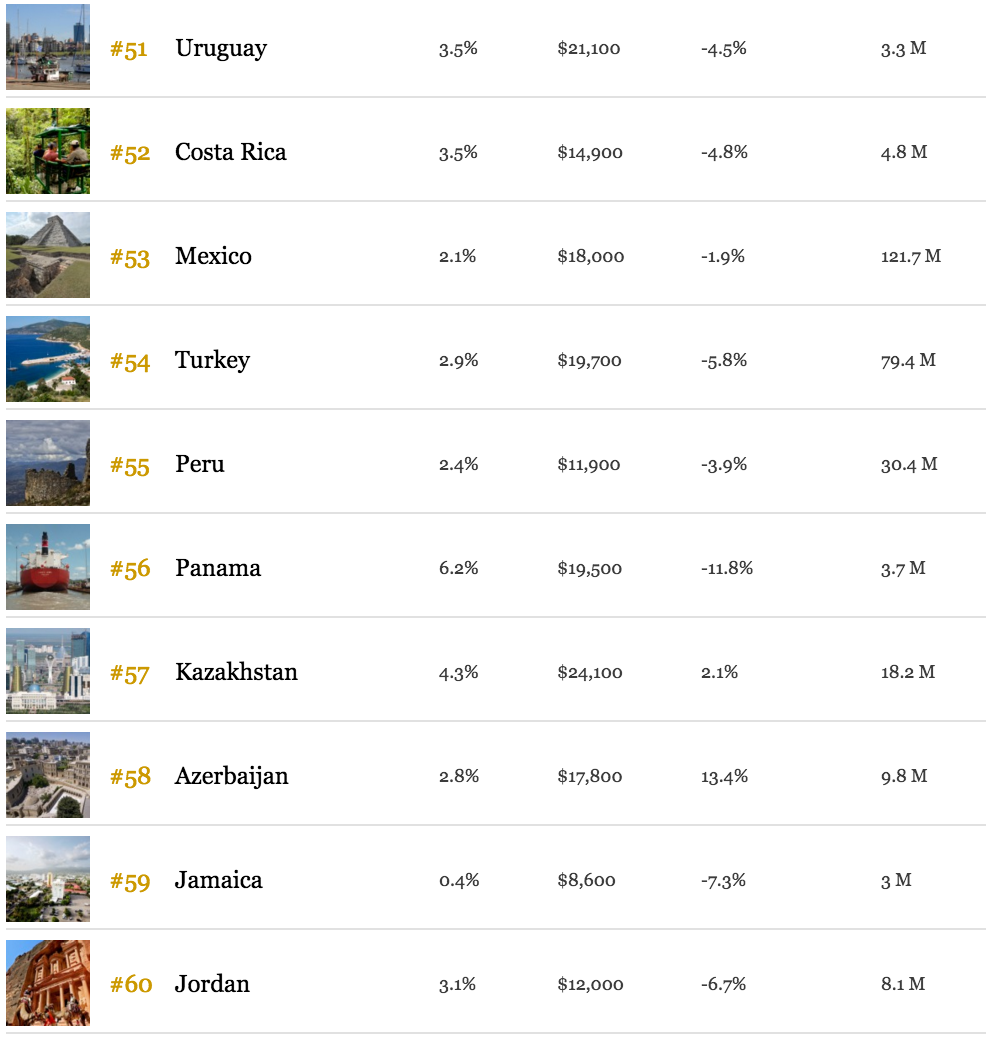998x1040 pixels.
Task: Open the Mexico country profile
Action: coord(213,256)
